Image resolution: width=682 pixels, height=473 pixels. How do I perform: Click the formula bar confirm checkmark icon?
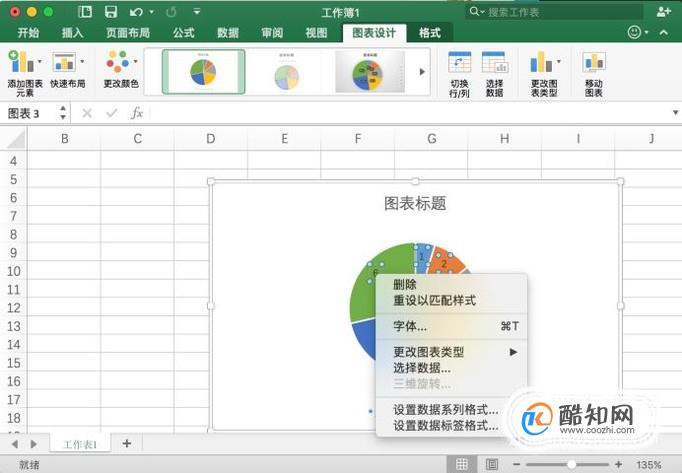pos(112,114)
